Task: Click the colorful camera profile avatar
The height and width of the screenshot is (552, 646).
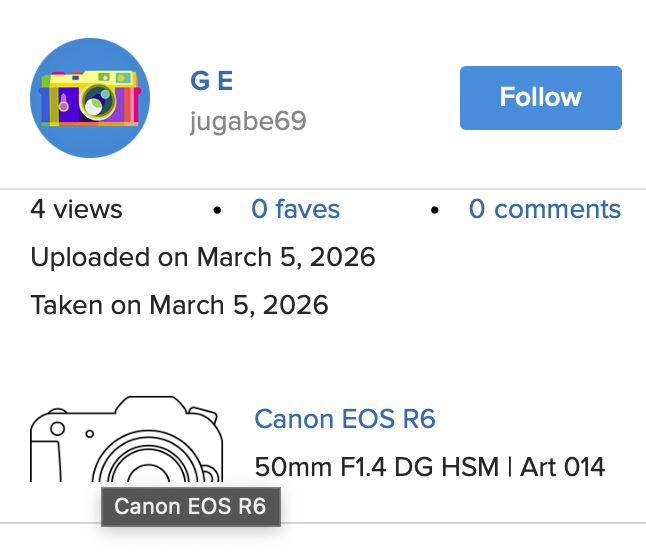Action: point(90,98)
